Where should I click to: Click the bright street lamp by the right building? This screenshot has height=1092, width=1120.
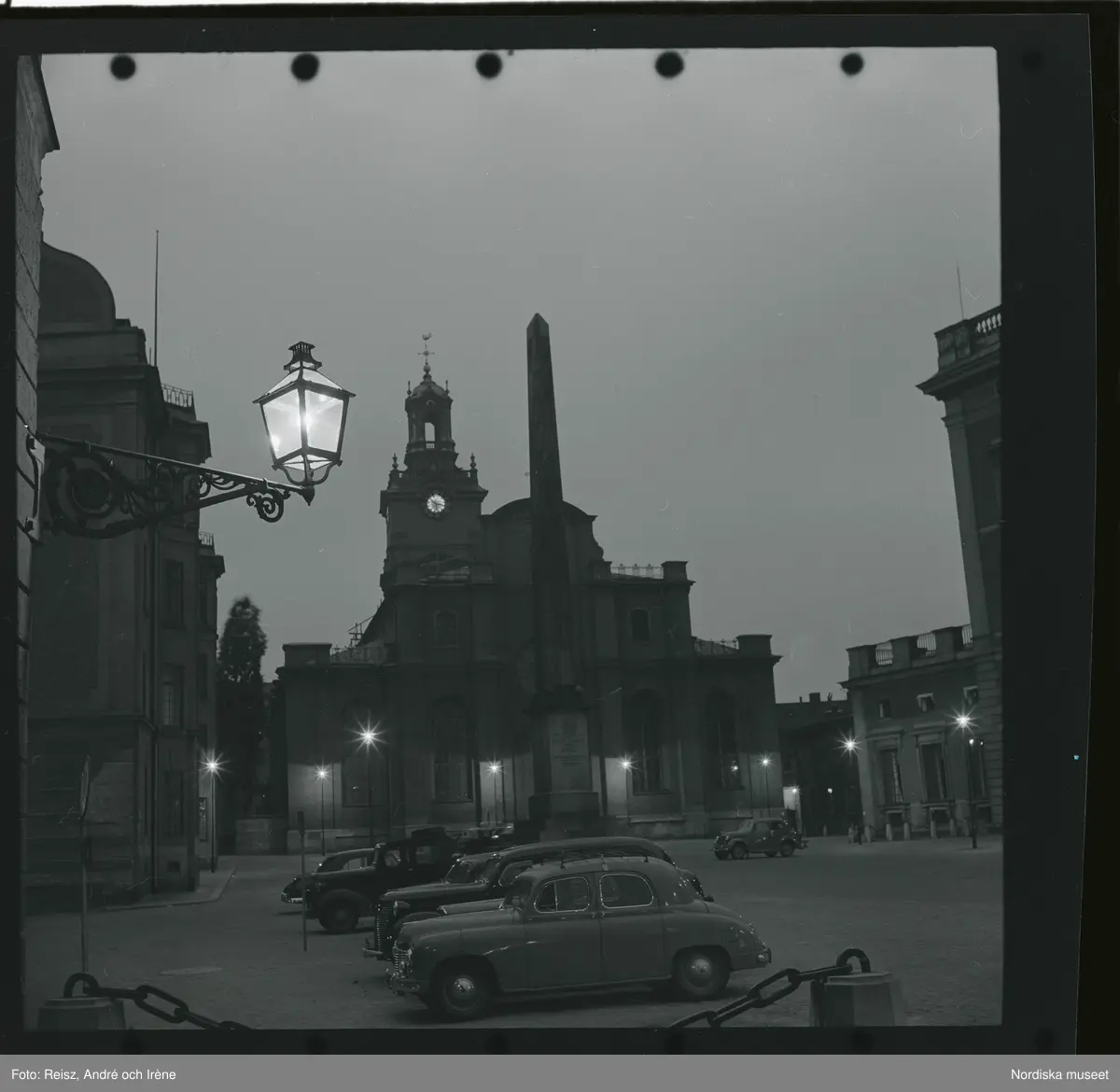963,721
